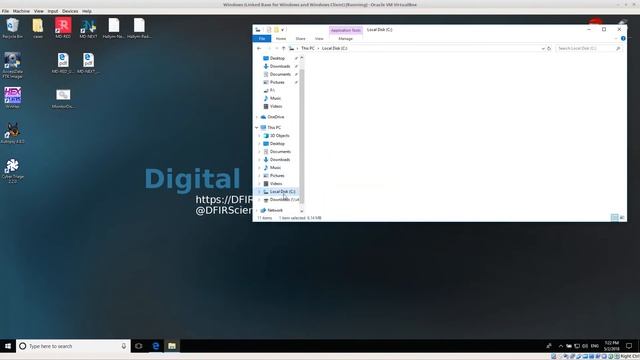
Task: Open Microsoft Edge from the taskbar
Action: 156,346
